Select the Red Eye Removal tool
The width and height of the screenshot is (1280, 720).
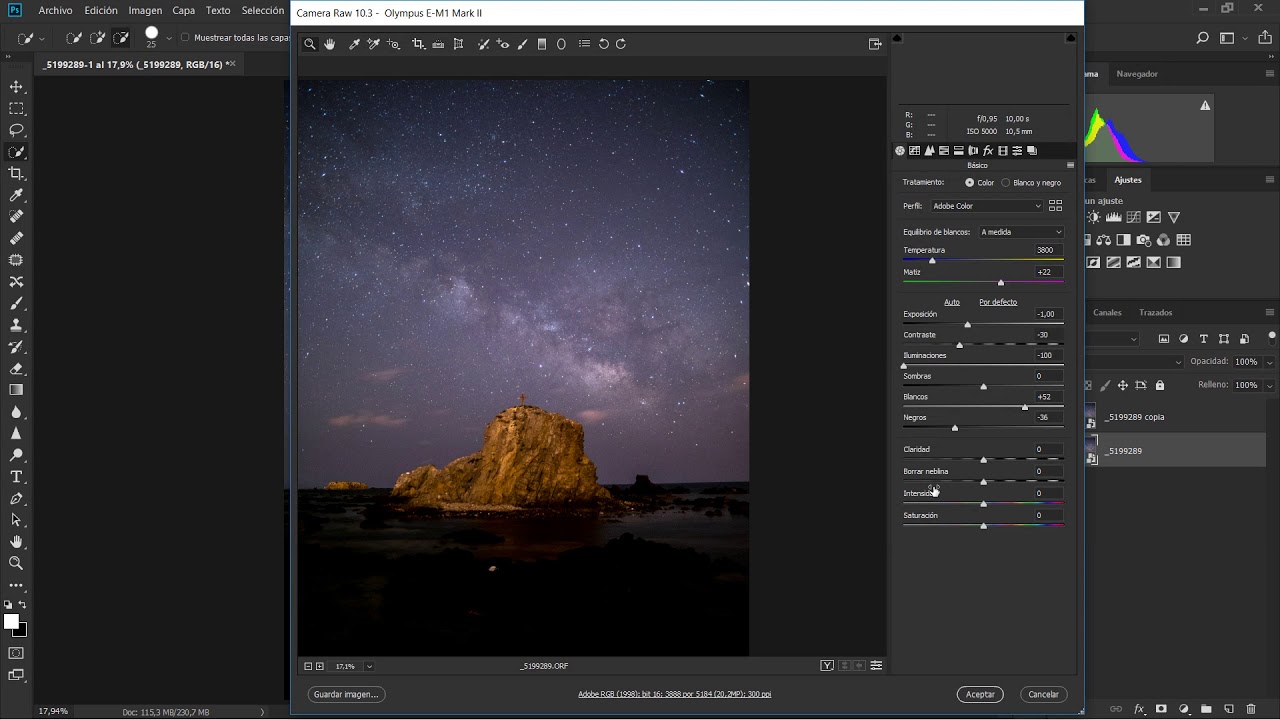[503, 44]
